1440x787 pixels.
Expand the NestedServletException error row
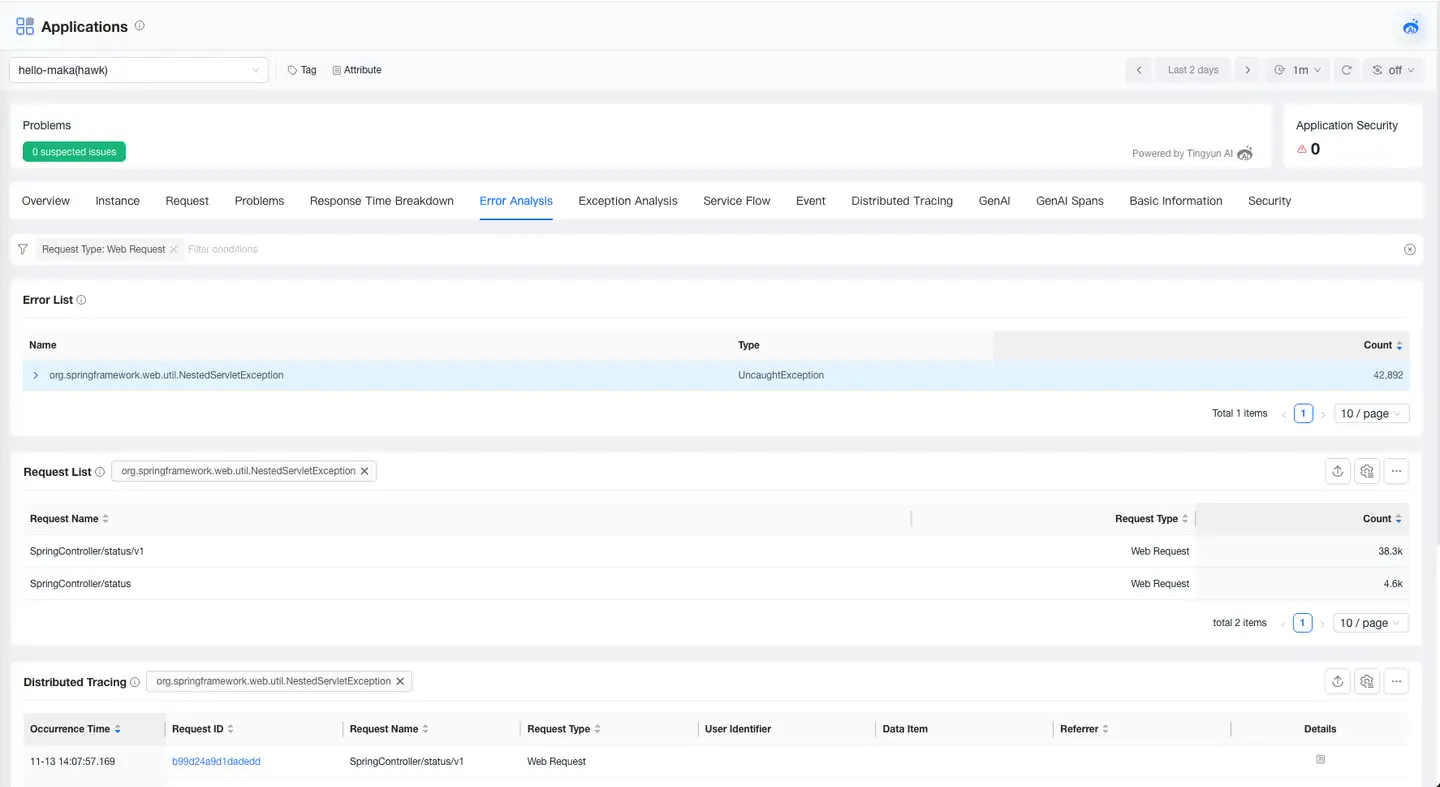click(x=36, y=376)
